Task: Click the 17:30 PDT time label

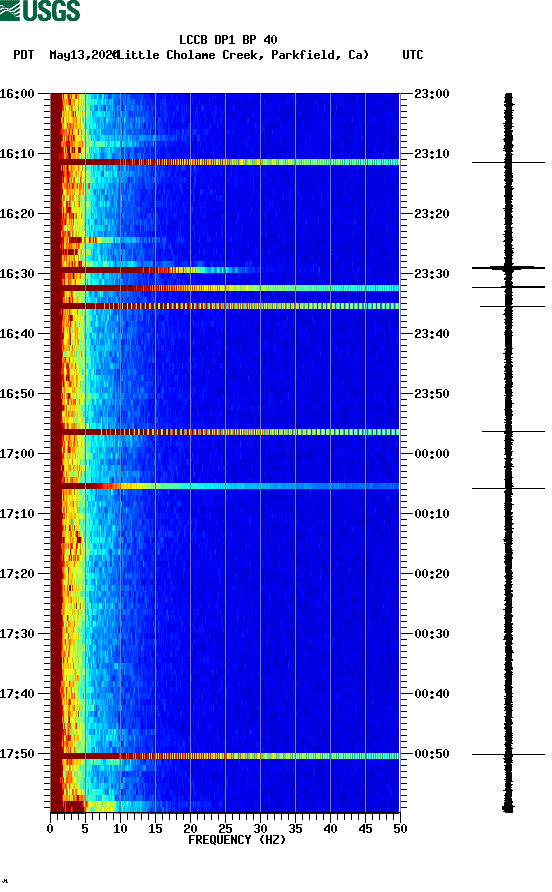Action: [17, 634]
